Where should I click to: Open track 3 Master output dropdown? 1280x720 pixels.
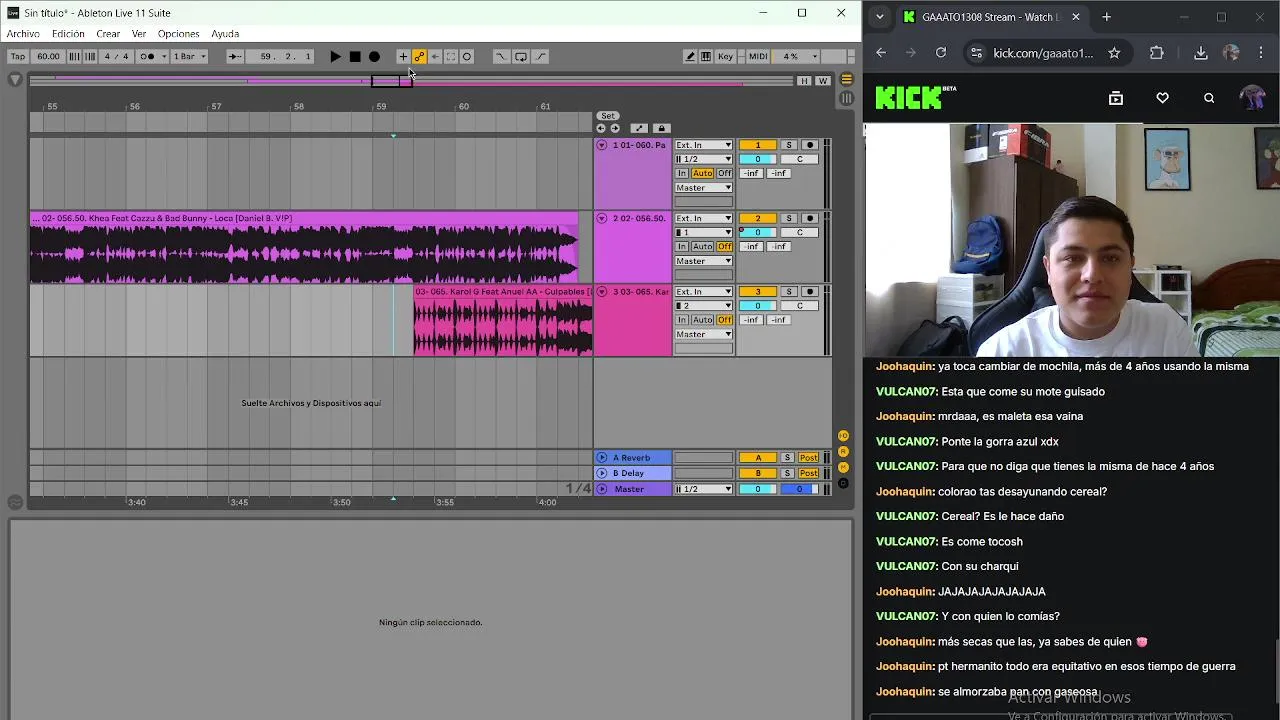(x=704, y=334)
